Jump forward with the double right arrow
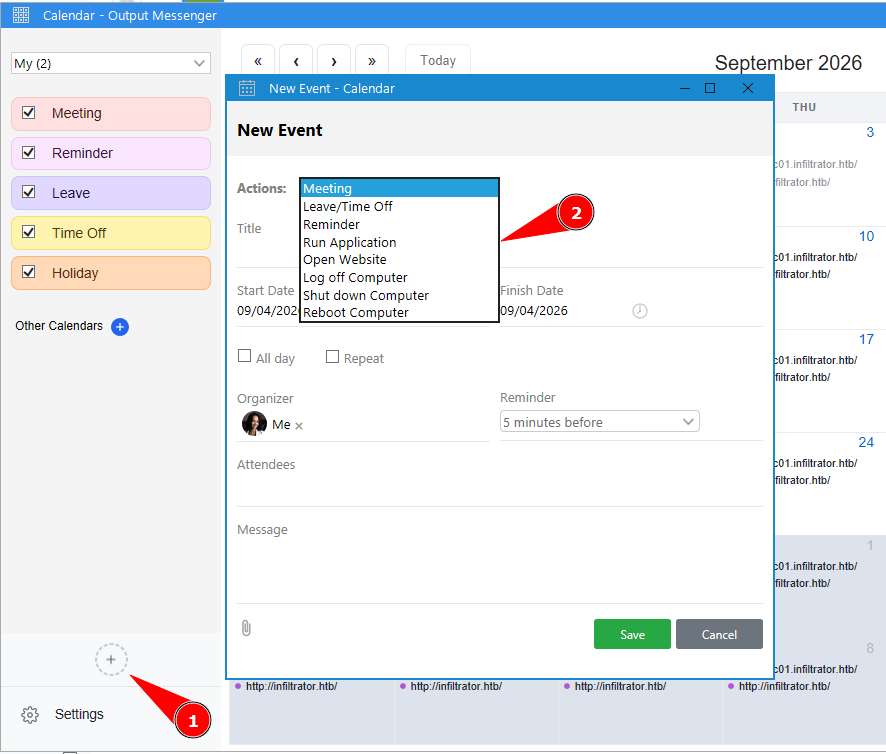This screenshot has width=886, height=754. (372, 60)
